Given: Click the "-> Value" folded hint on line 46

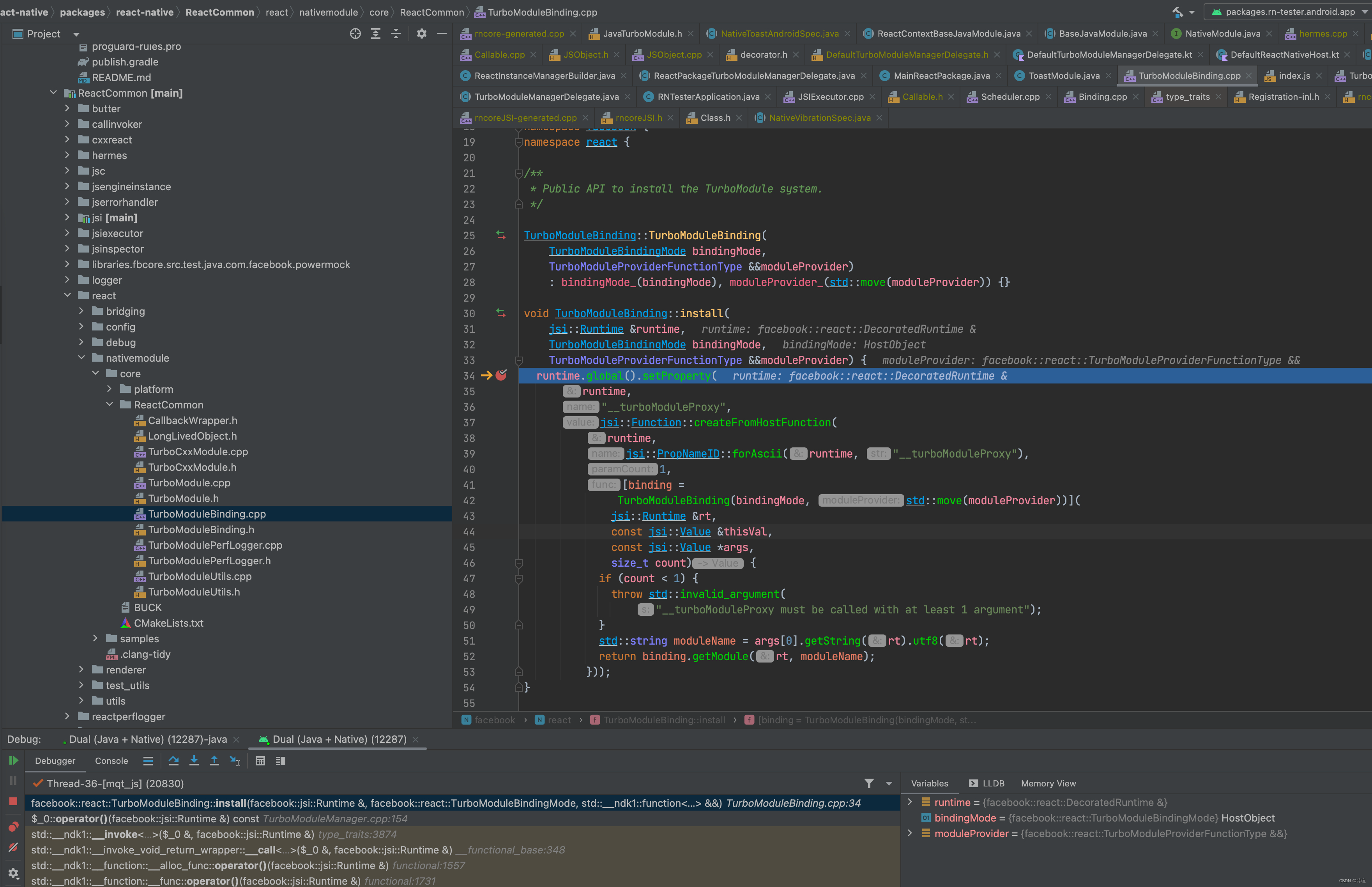Looking at the screenshot, I should click(718, 563).
